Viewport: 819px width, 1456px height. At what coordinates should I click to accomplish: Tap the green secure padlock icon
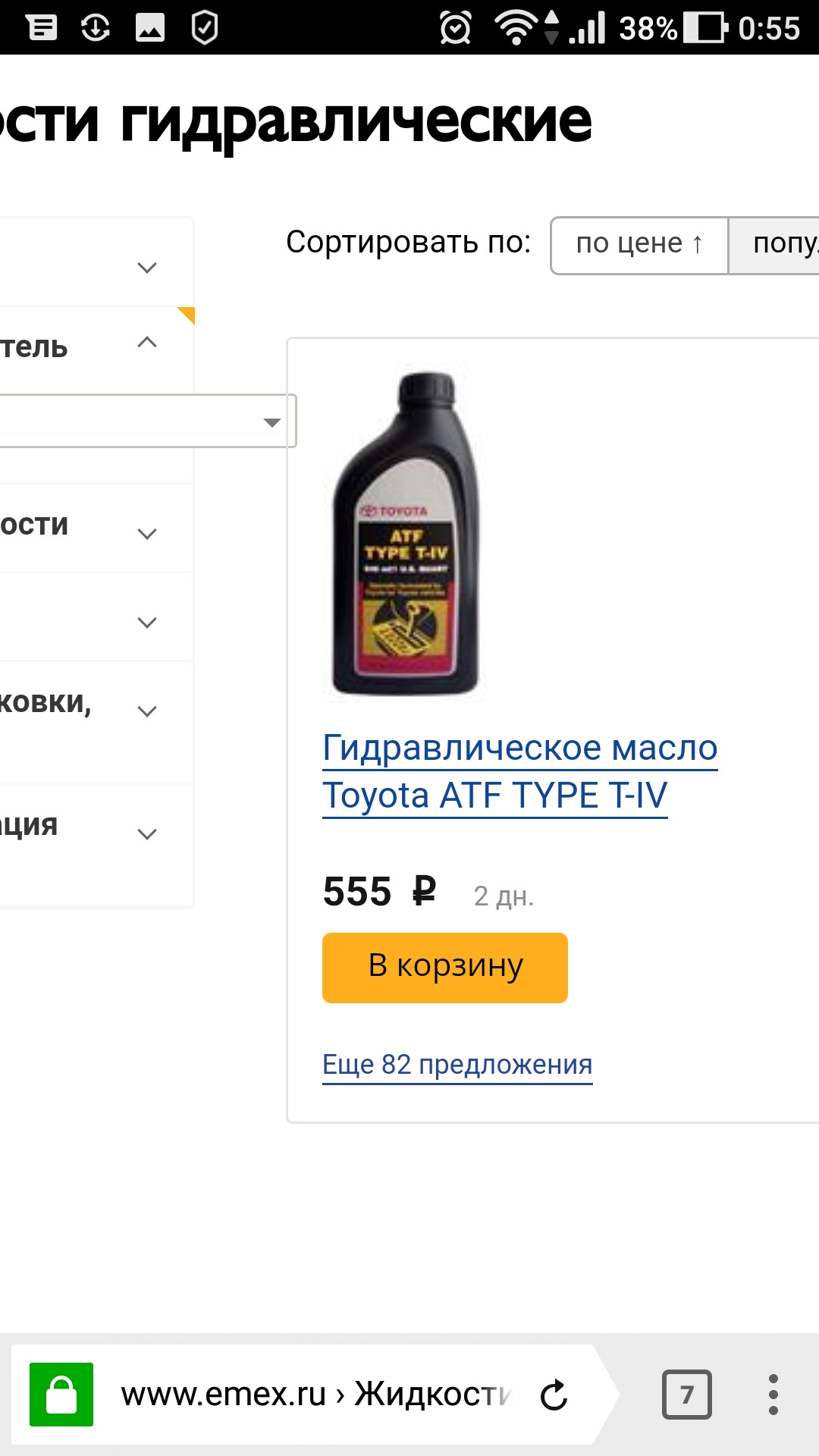coord(61,1394)
